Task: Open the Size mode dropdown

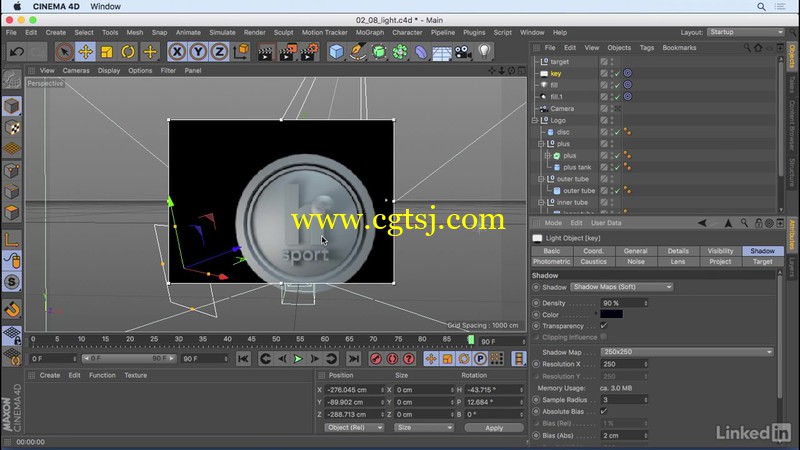Action: pyautogui.click(x=423, y=428)
